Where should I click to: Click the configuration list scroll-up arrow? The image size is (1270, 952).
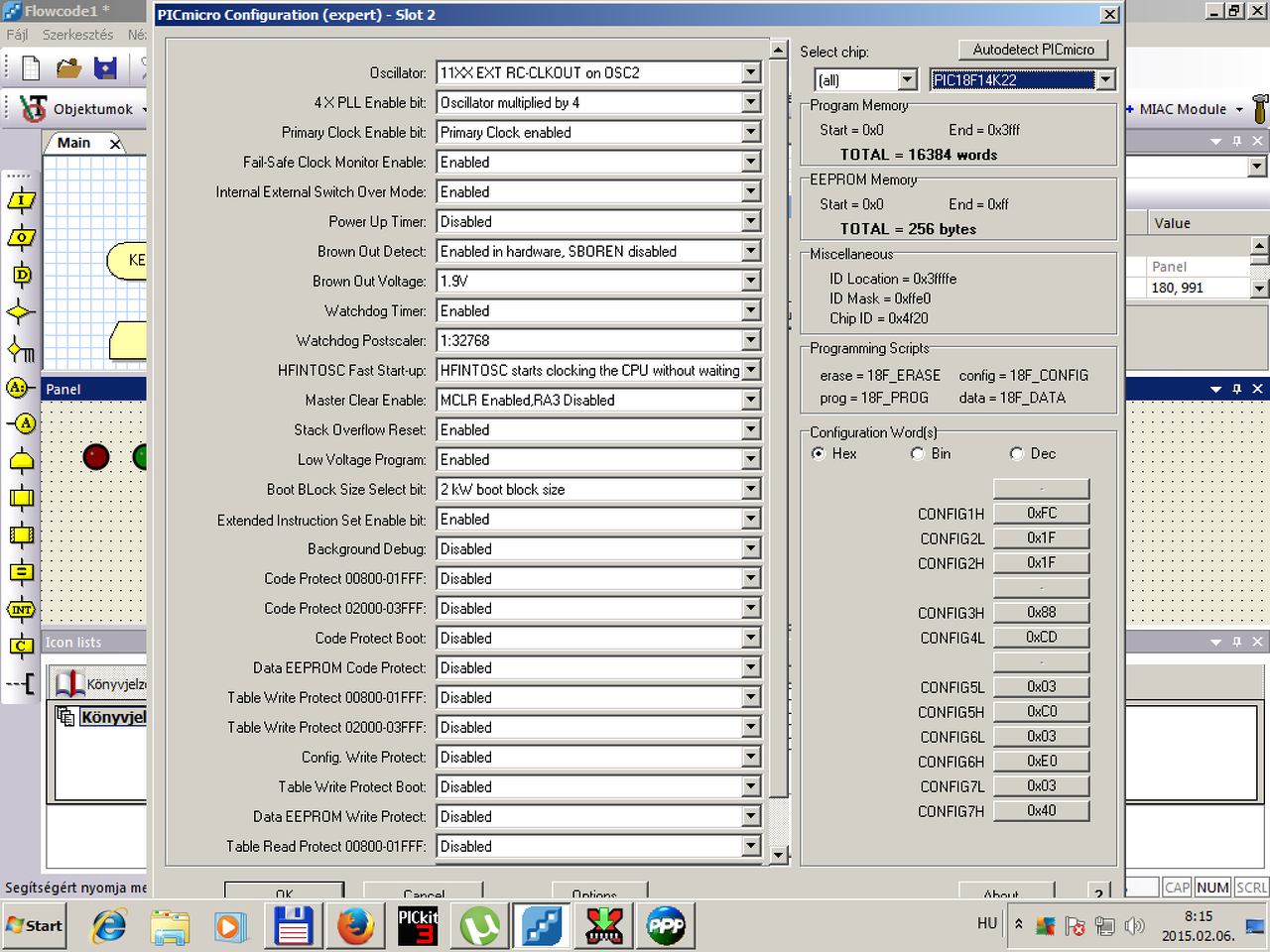779,50
